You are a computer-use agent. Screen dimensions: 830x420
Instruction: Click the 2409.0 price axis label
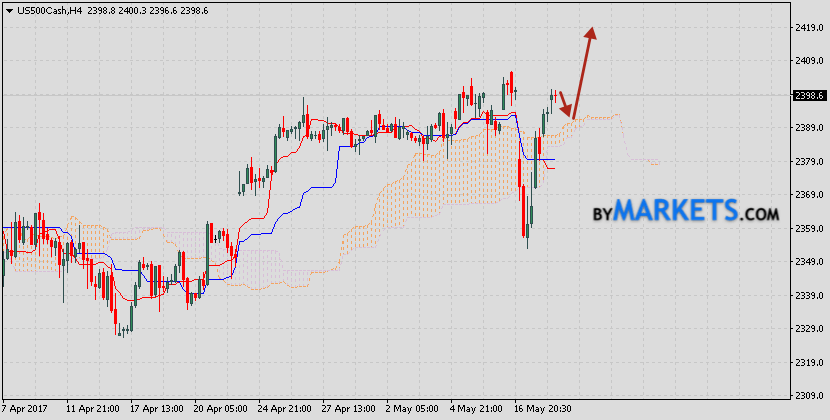pyautogui.click(x=808, y=61)
